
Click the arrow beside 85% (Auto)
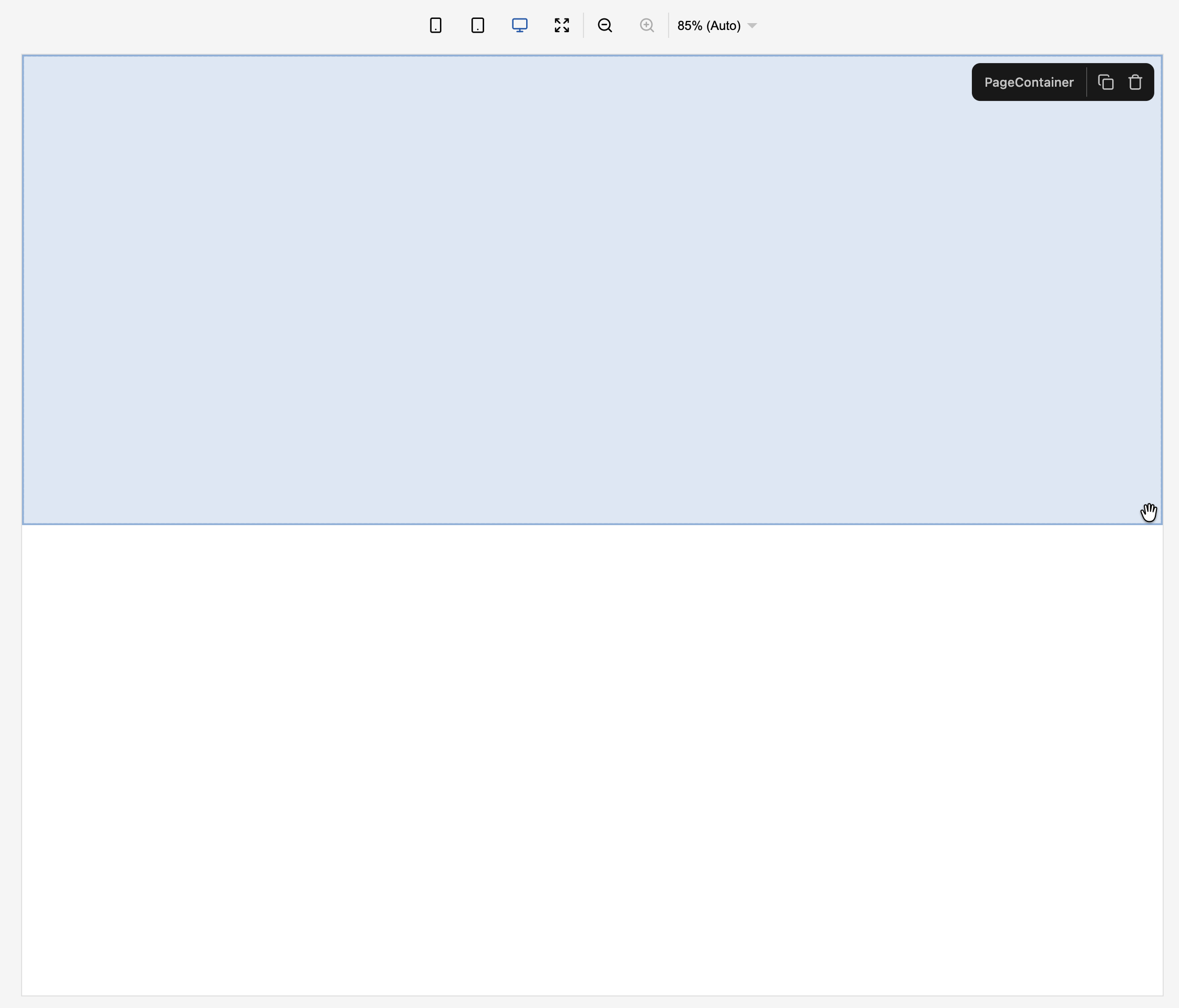coord(752,26)
